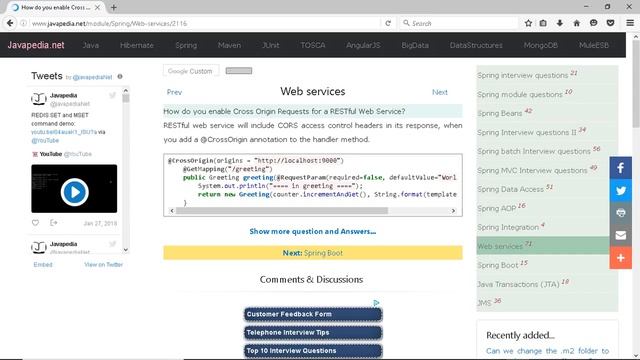Go to the Next question
The image size is (640, 360).
coord(440,92)
